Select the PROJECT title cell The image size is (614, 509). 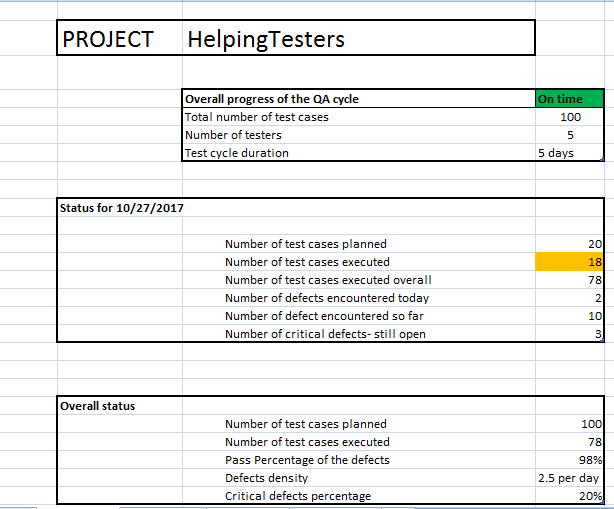(120, 38)
